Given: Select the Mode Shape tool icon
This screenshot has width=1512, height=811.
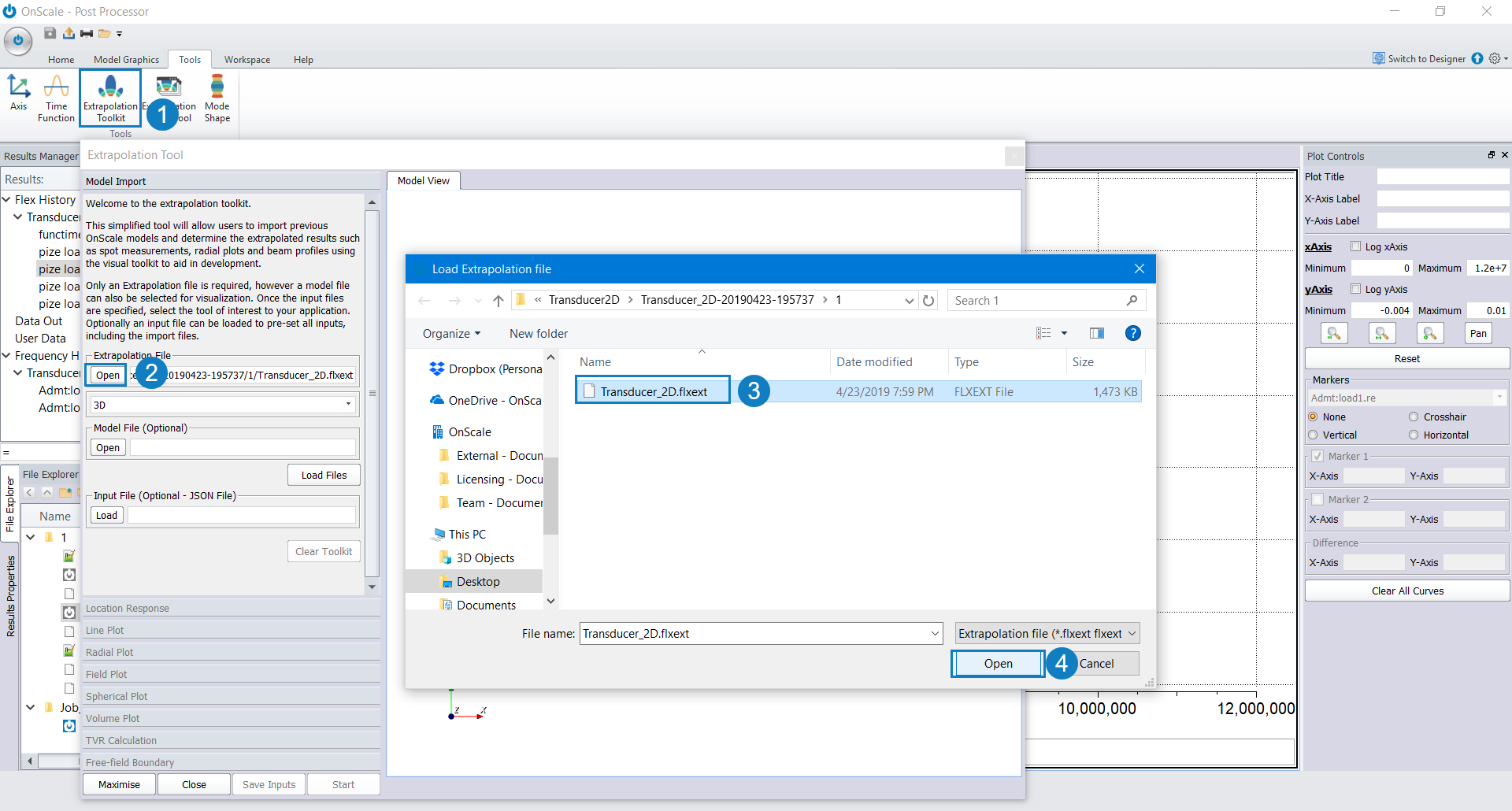Looking at the screenshot, I should click(217, 98).
